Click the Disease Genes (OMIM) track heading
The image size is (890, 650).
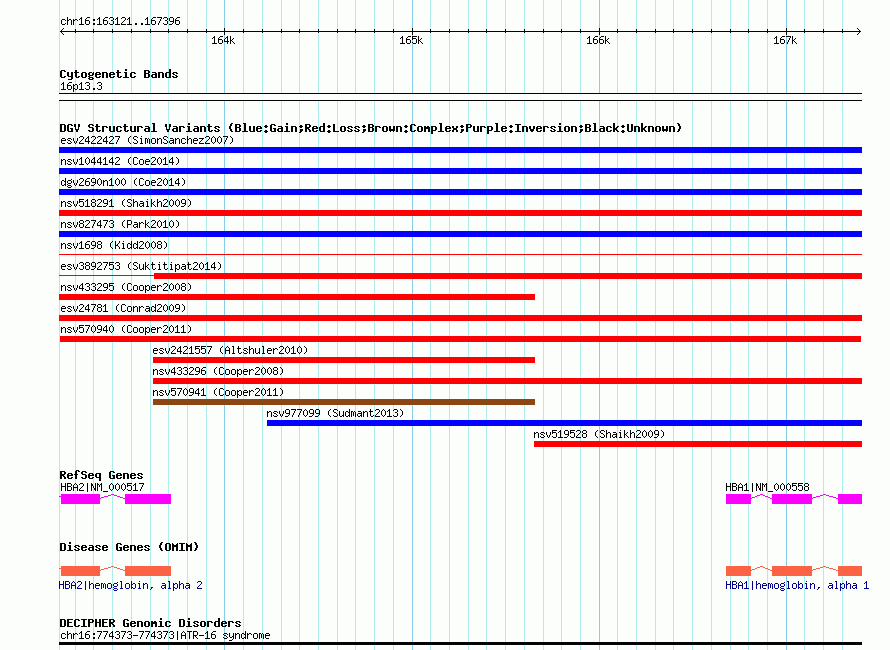click(x=129, y=547)
